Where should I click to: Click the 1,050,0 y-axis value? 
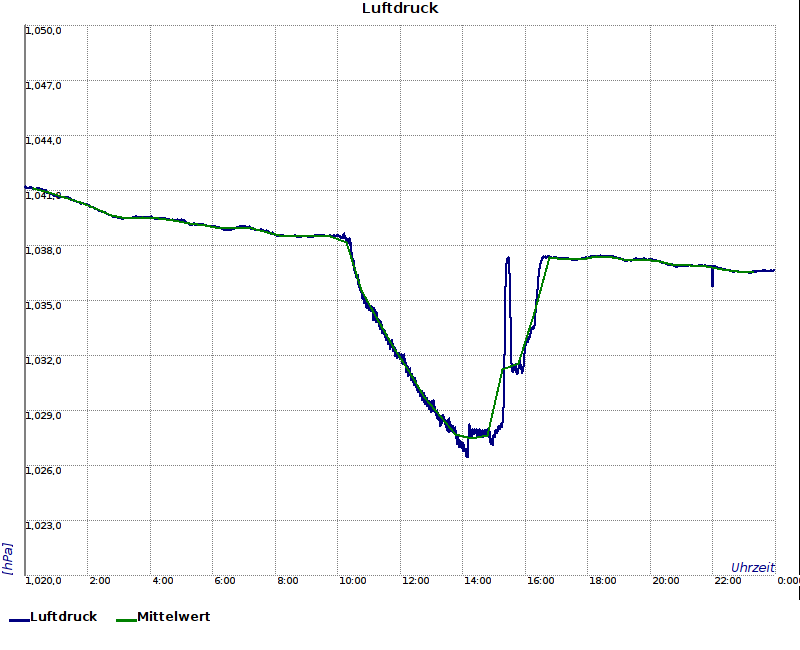[x=43, y=31]
